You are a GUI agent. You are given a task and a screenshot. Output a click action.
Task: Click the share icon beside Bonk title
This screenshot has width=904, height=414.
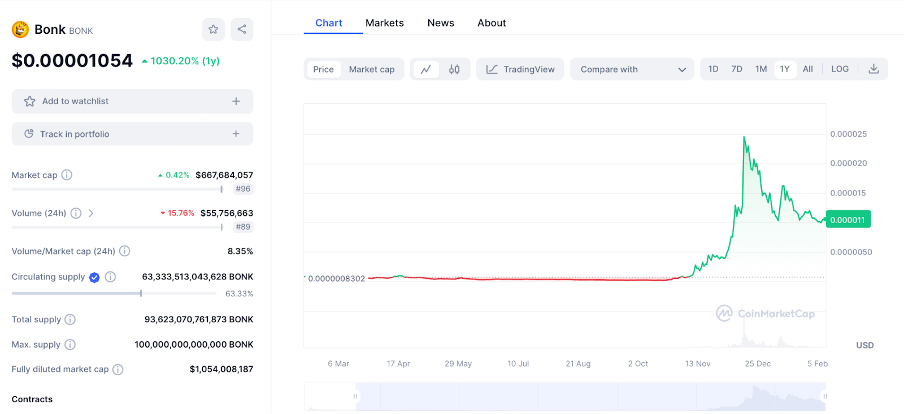(x=242, y=29)
